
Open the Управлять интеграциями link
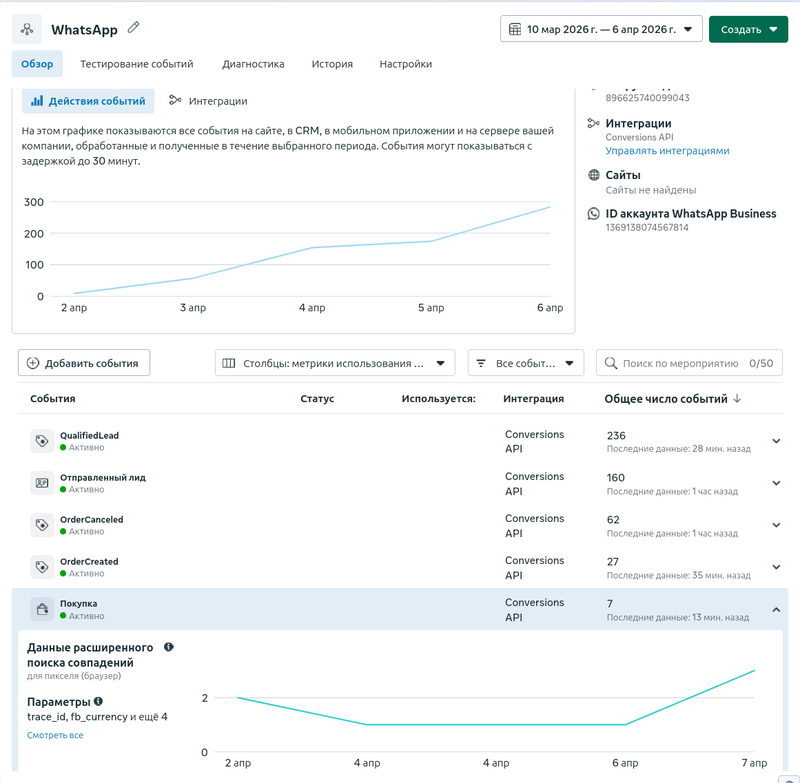(667, 151)
